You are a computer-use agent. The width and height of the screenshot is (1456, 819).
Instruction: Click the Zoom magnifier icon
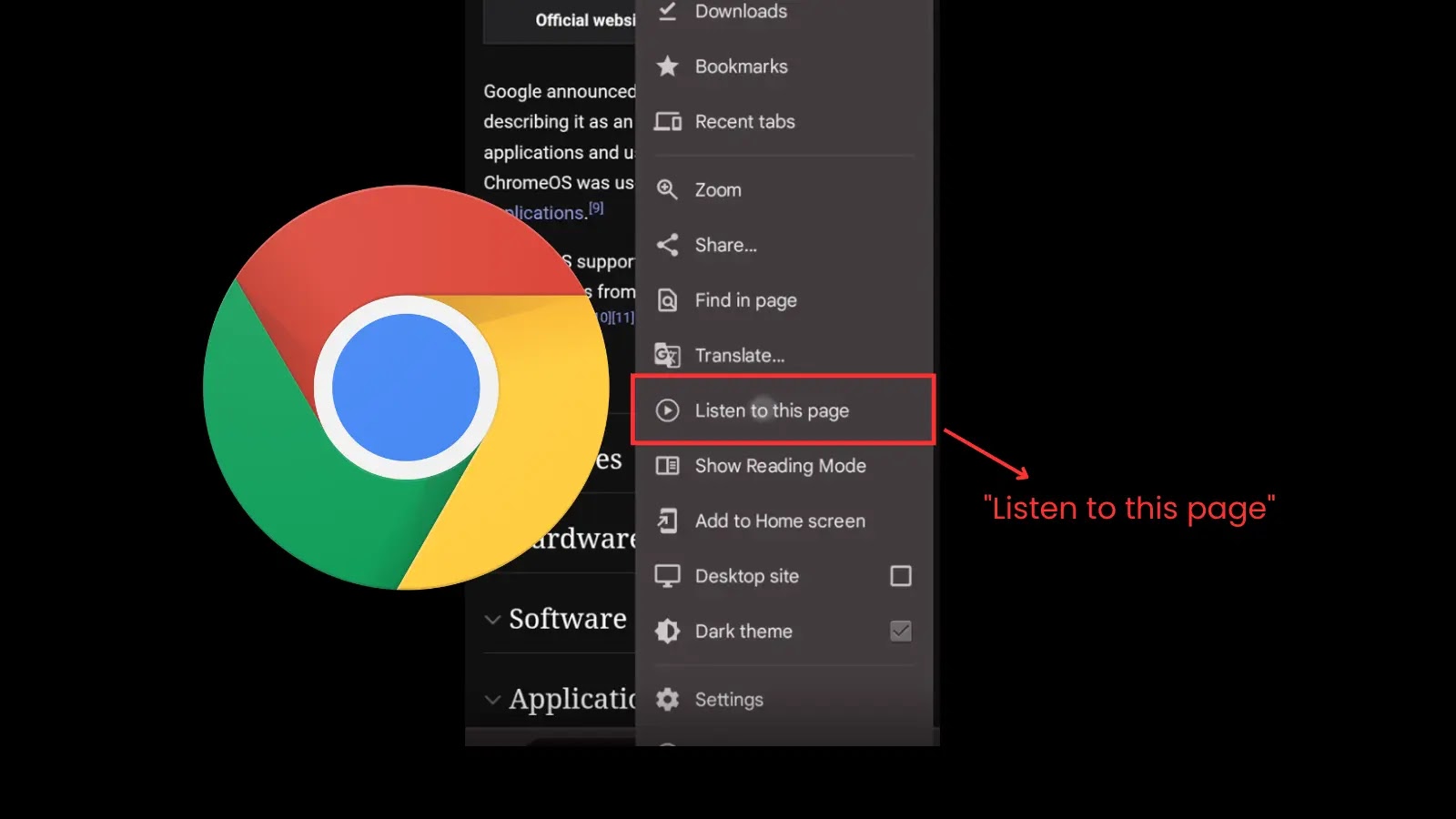click(667, 189)
